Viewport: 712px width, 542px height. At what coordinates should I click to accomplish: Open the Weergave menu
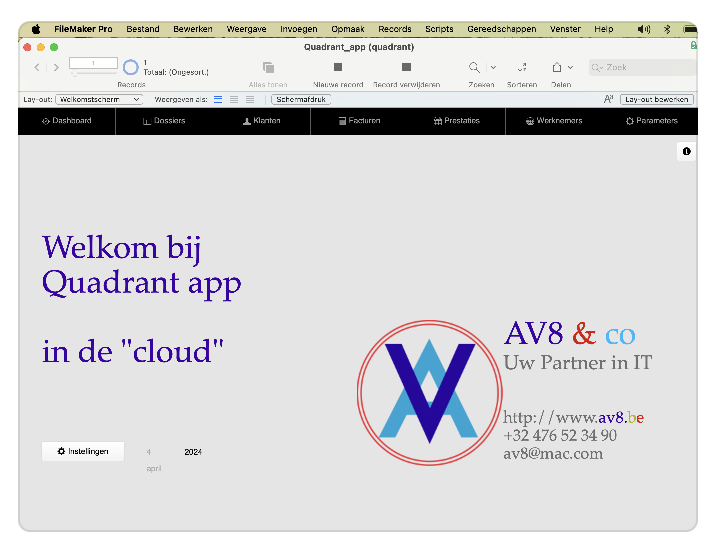point(246,29)
